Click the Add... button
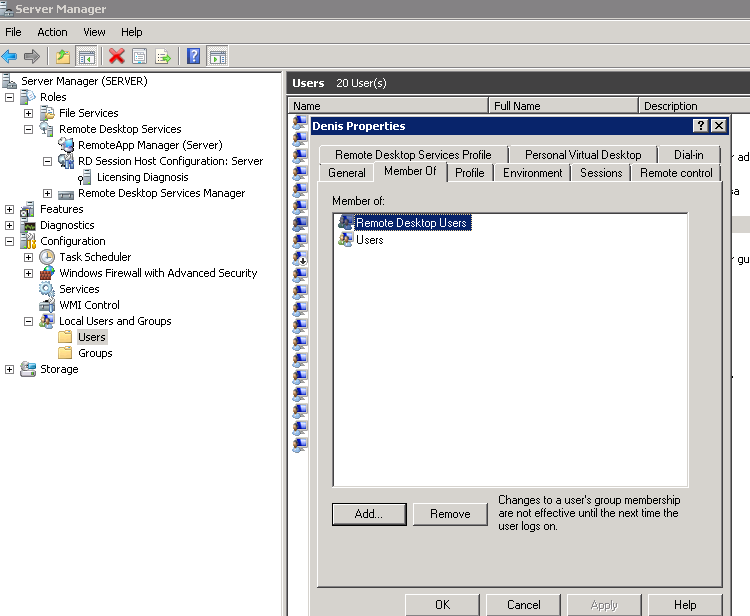The width and height of the screenshot is (750, 616). [369, 514]
